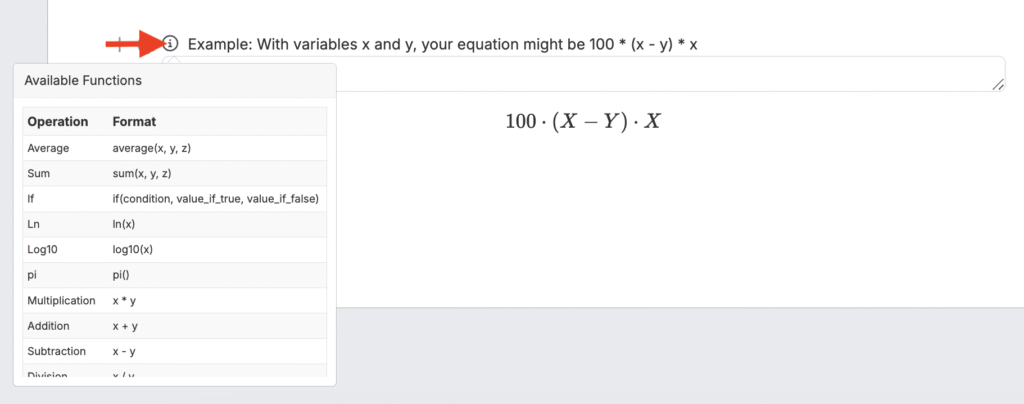This screenshot has width=1024, height=404.
Task: Select the Ln operation name cell
Action: [34, 224]
